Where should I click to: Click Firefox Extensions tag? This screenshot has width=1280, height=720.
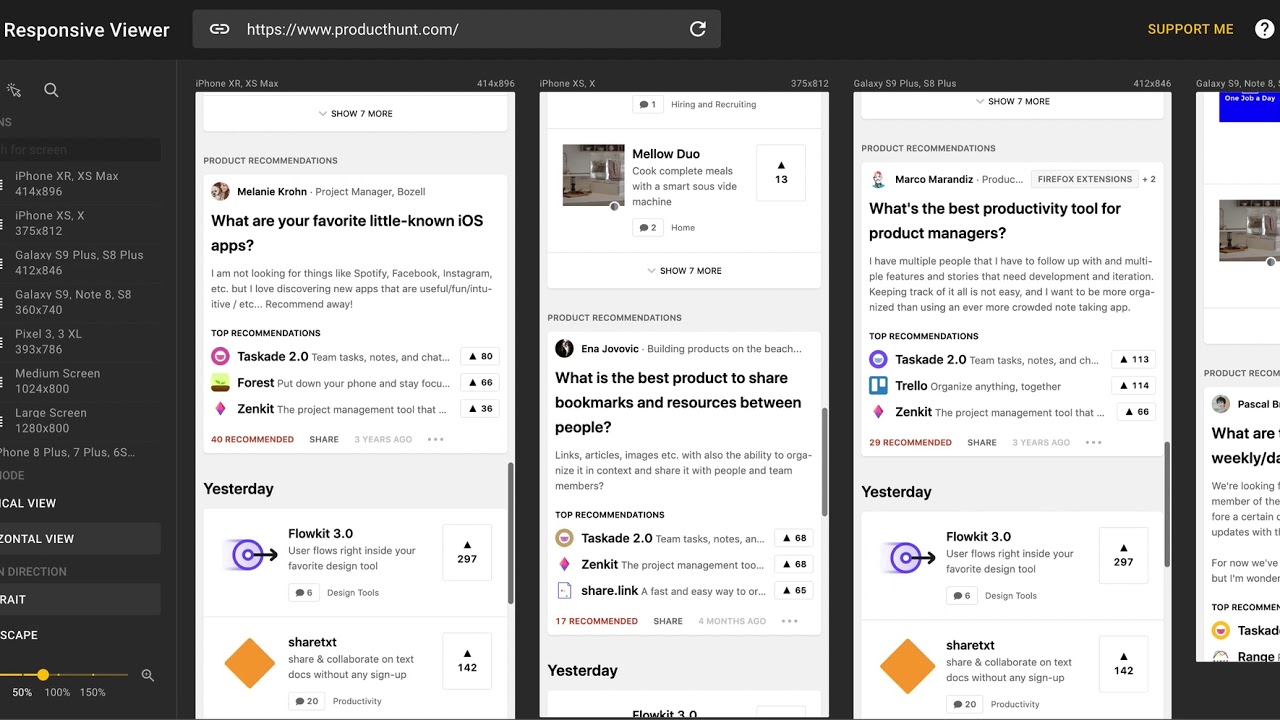click(1084, 179)
